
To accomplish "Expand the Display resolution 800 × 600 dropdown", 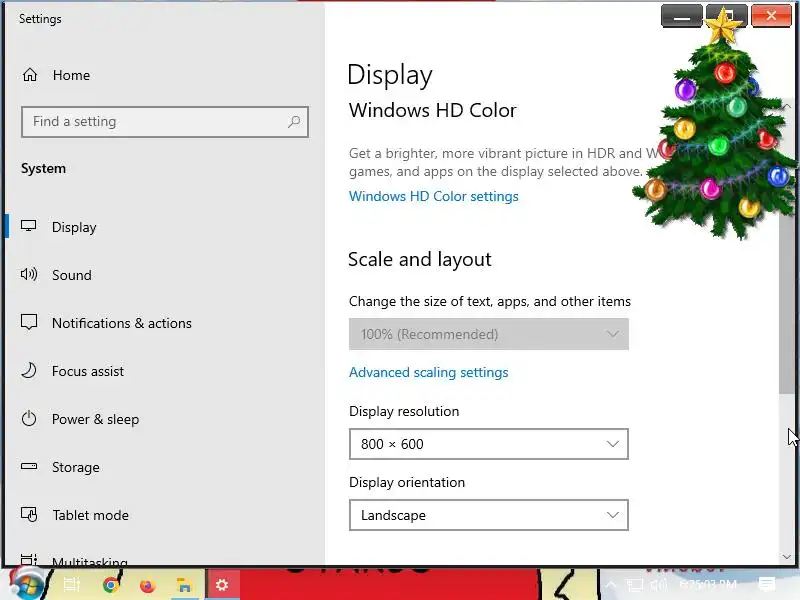I will pyautogui.click(x=489, y=444).
